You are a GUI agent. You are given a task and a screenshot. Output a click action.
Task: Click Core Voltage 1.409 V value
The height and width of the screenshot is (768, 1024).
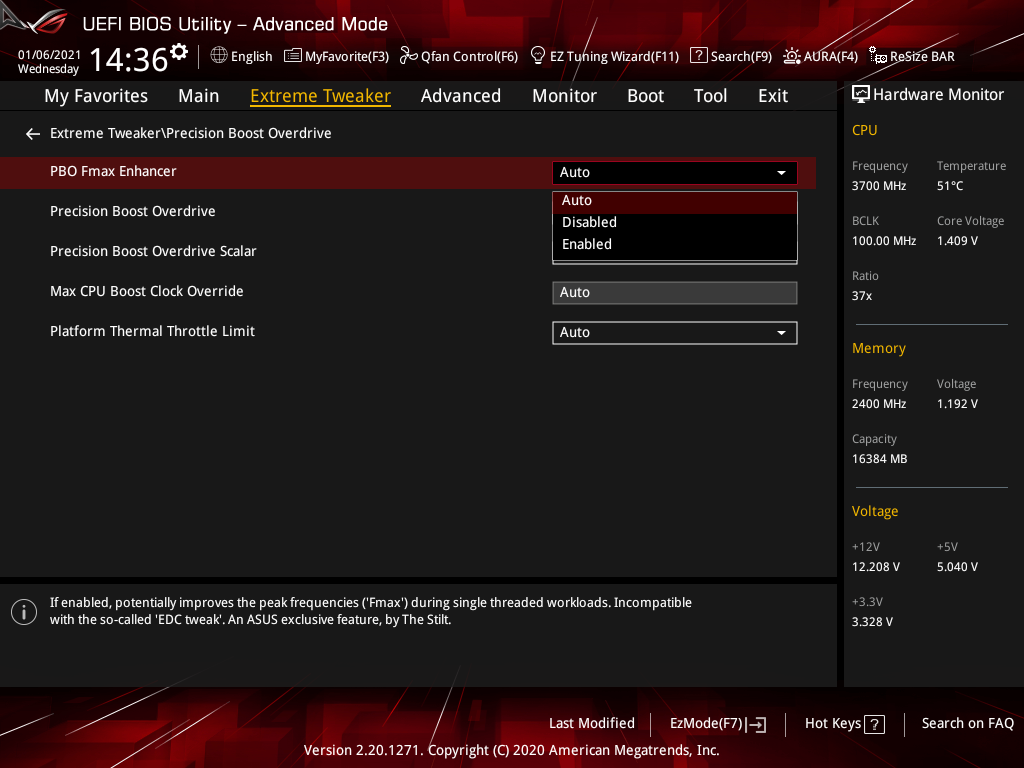coord(957,241)
